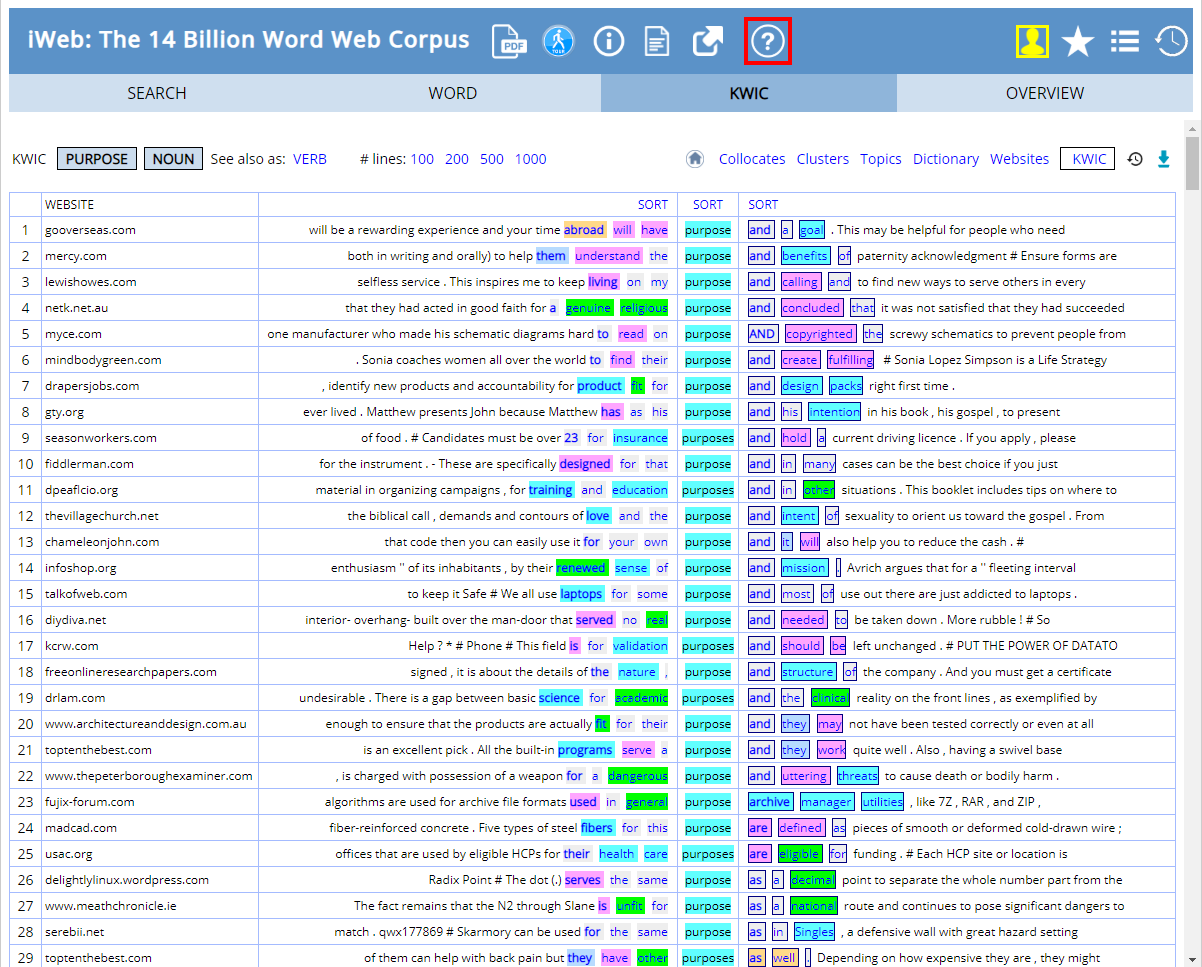Screen dimensions: 1202x967
Task: Sort by right context column
Action: click(x=763, y=204)
